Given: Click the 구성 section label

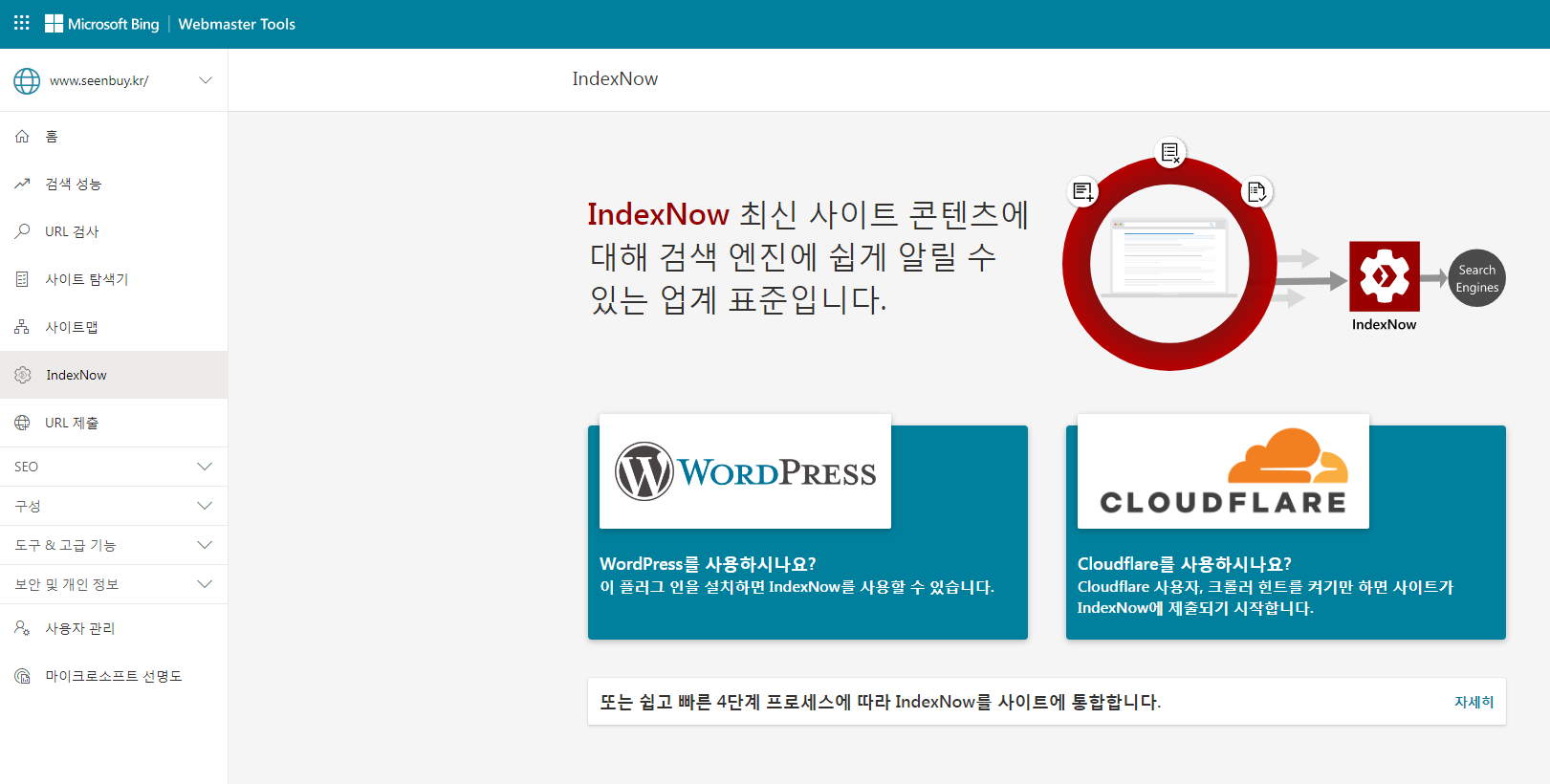Looking at the screenshot, I should coord(28,506).
